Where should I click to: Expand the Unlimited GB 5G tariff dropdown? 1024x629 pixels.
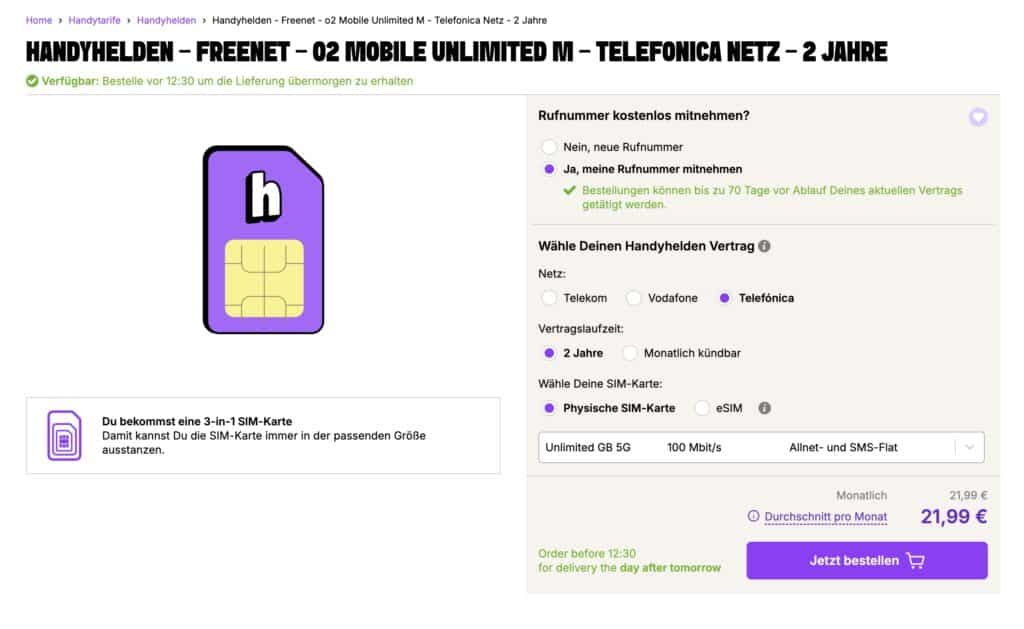pos(761,447)
